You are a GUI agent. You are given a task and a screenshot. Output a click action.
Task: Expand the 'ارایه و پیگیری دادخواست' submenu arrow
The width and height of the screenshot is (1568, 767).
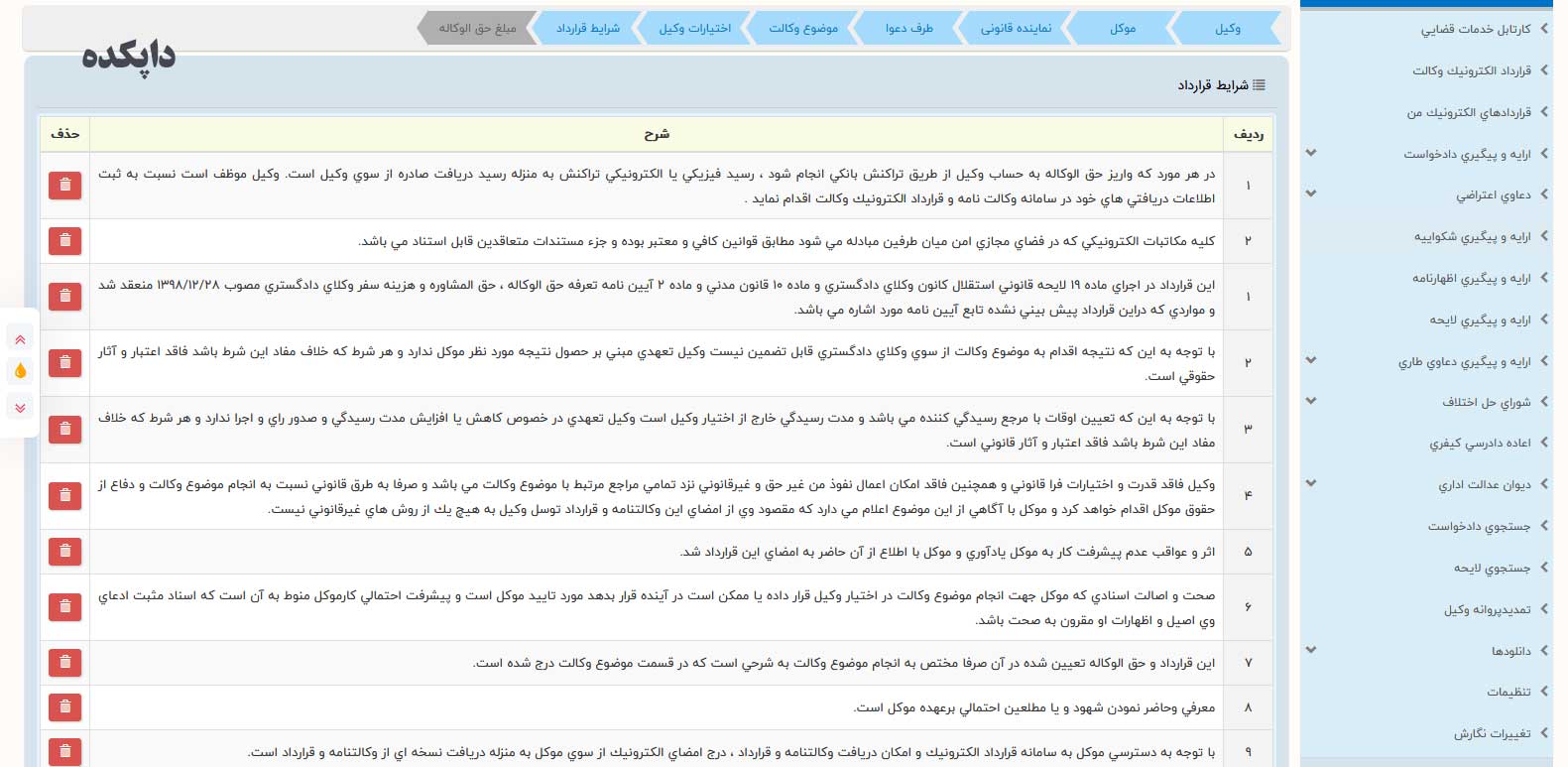[1311, 153]
